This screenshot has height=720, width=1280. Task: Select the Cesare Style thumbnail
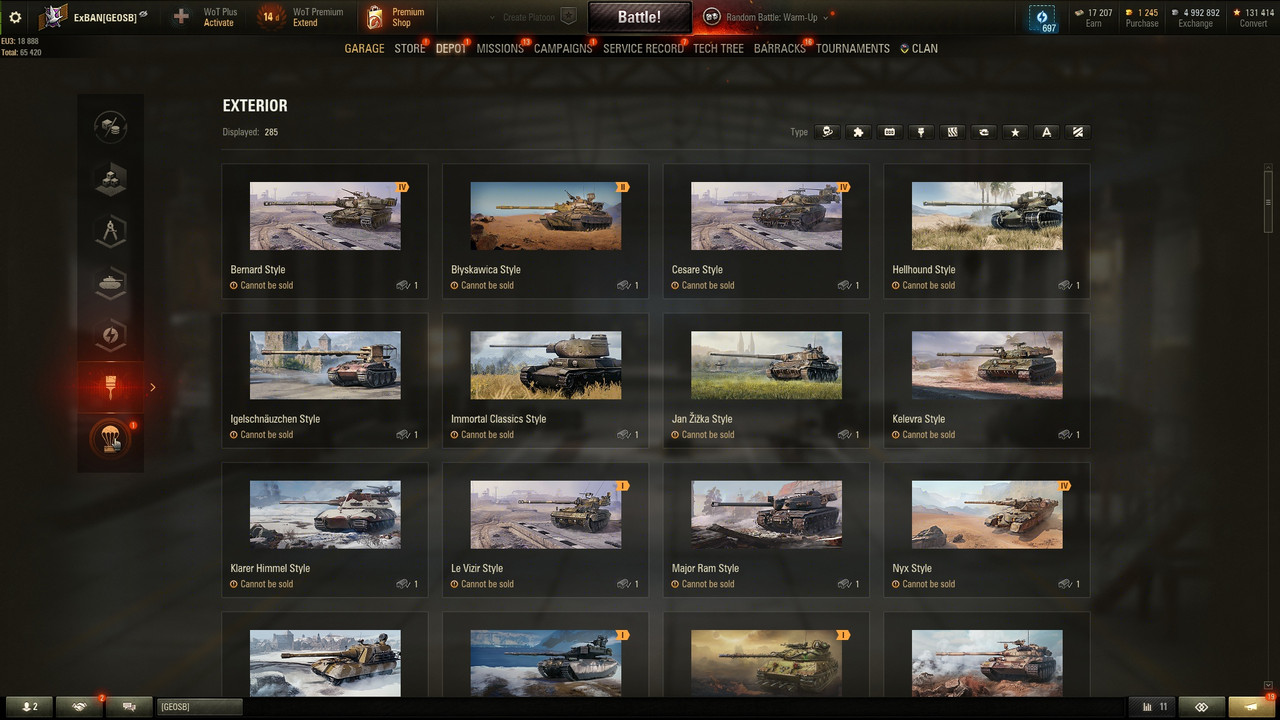(x=766, y=216)
